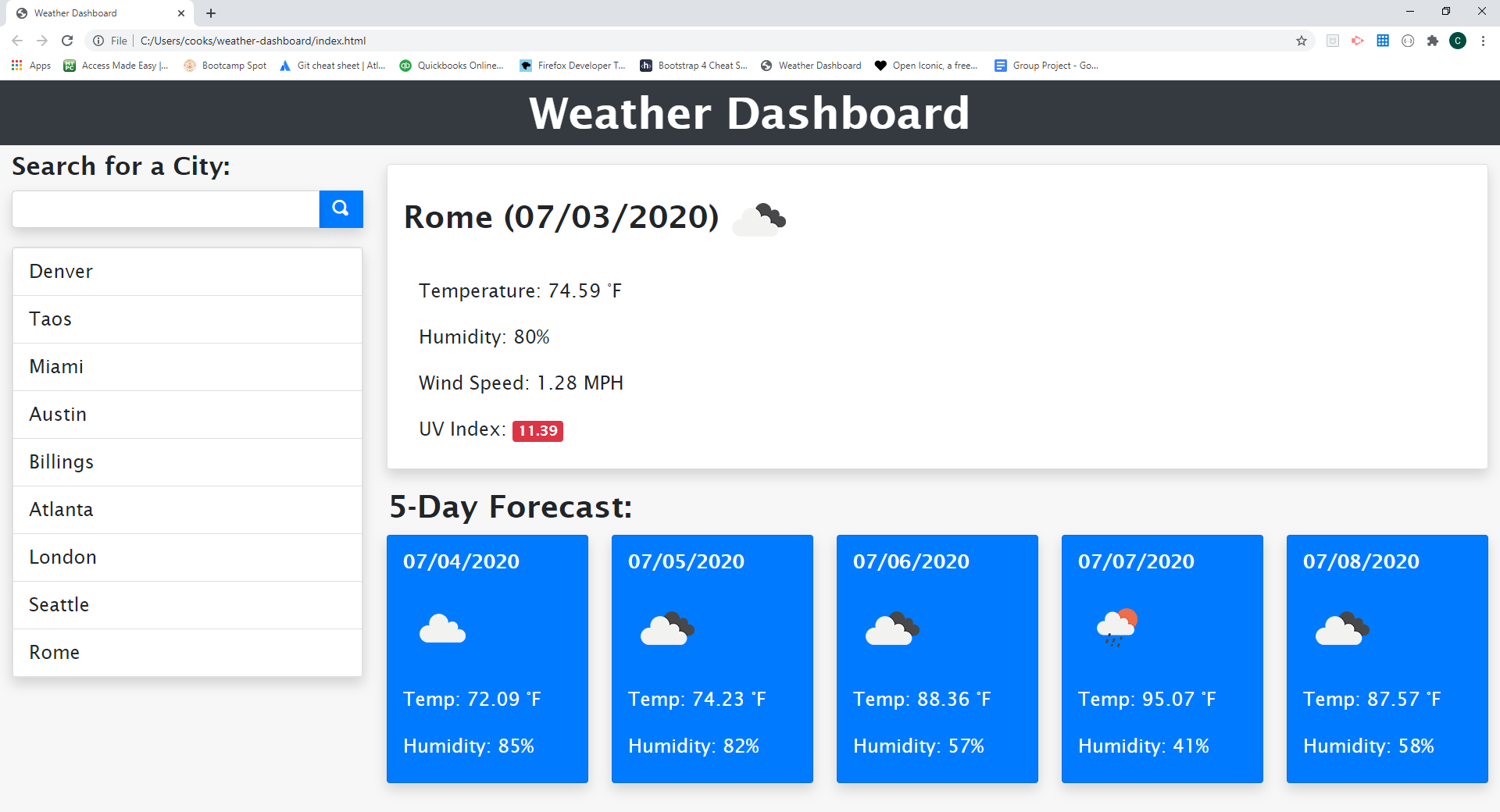Click the browser back arrow

click(16, 41)
